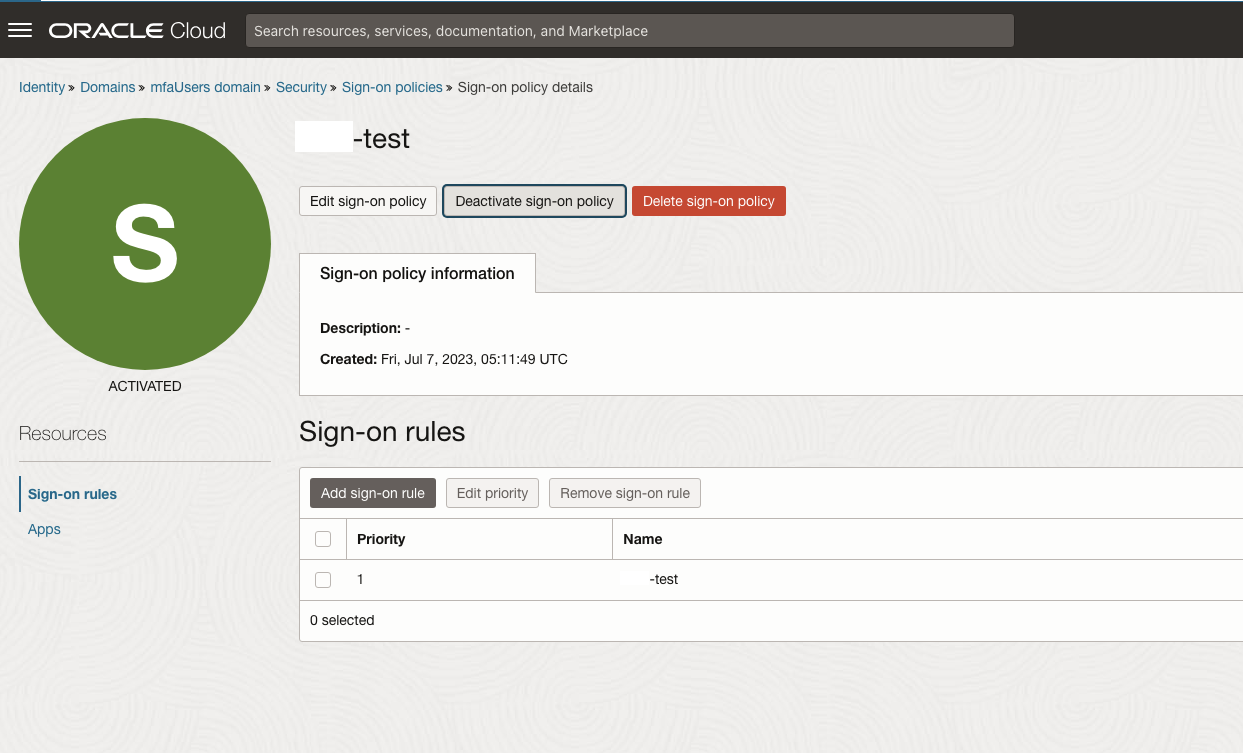
Task: Click Add sign-on rule button
Action: click(x=372, y=493)
